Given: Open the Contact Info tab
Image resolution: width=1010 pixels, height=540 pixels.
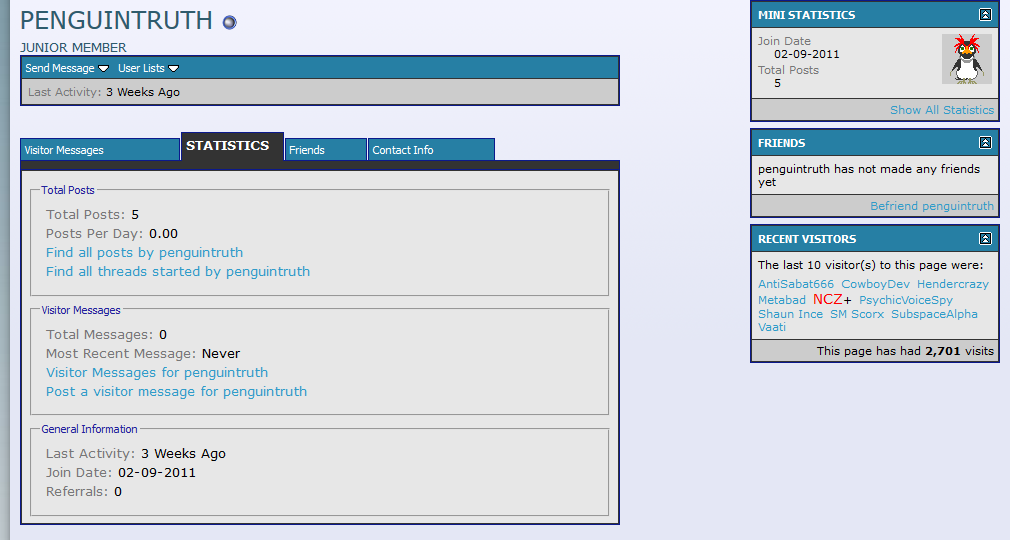Looking at the screenshot, I should (431, 149).
